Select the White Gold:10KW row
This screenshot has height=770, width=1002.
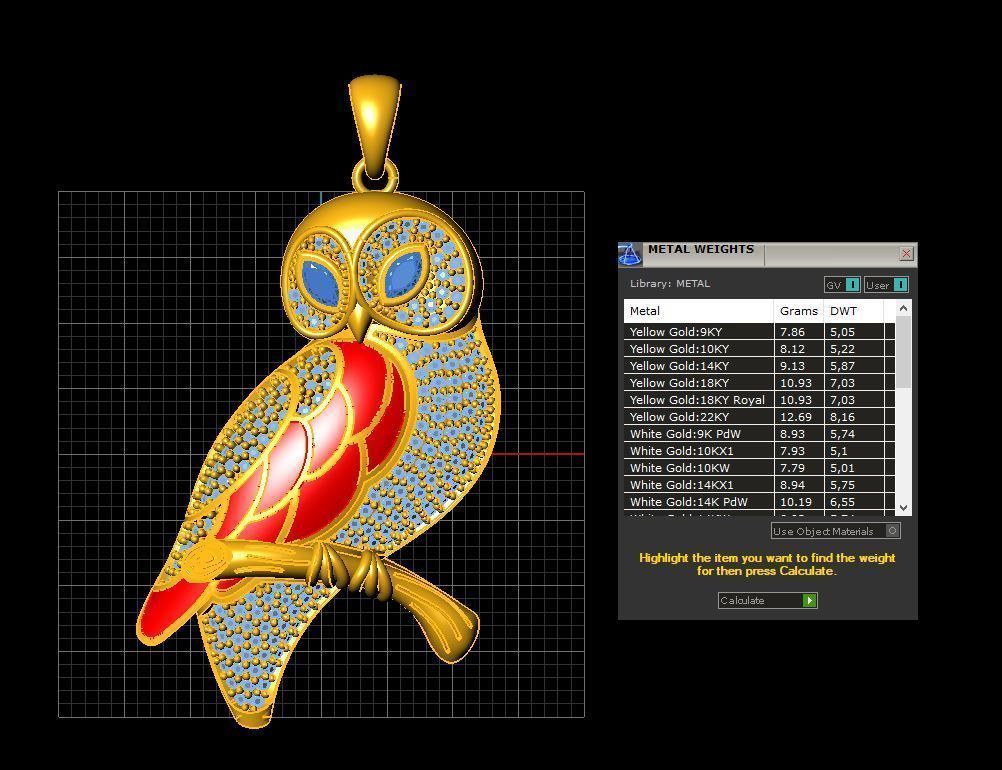(759, 468)
